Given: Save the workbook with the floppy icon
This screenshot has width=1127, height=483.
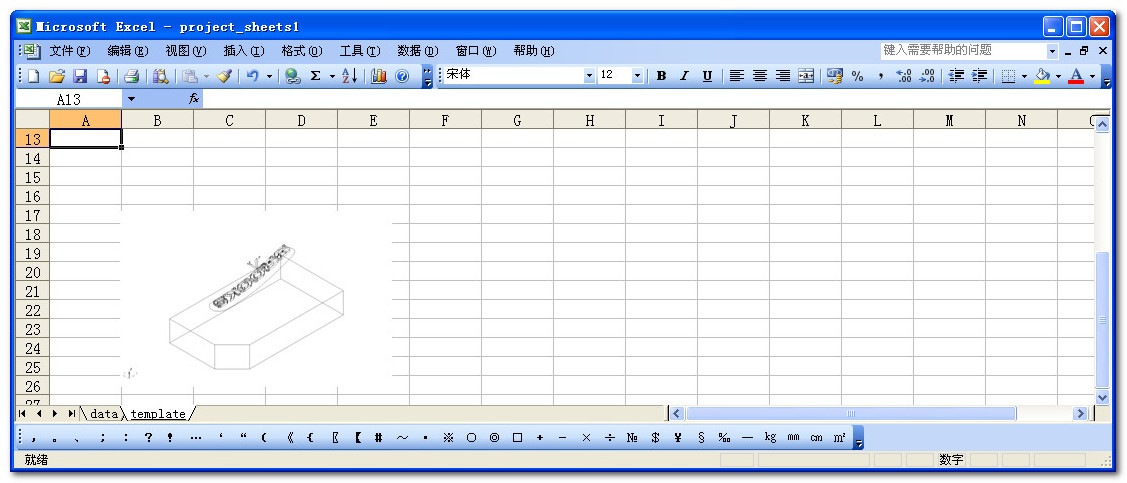Looking at the screenshot, I should coord(80,76).
